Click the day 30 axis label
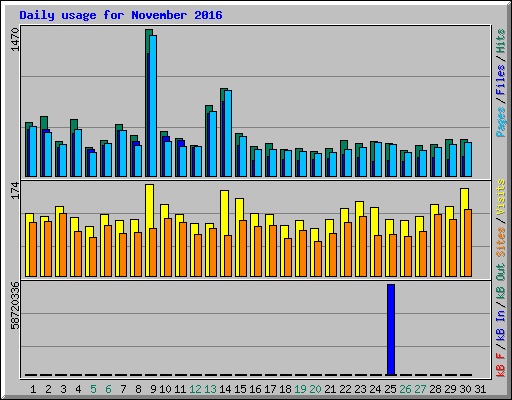This screenshot has height=400, width=512. [x=465, y=389]
